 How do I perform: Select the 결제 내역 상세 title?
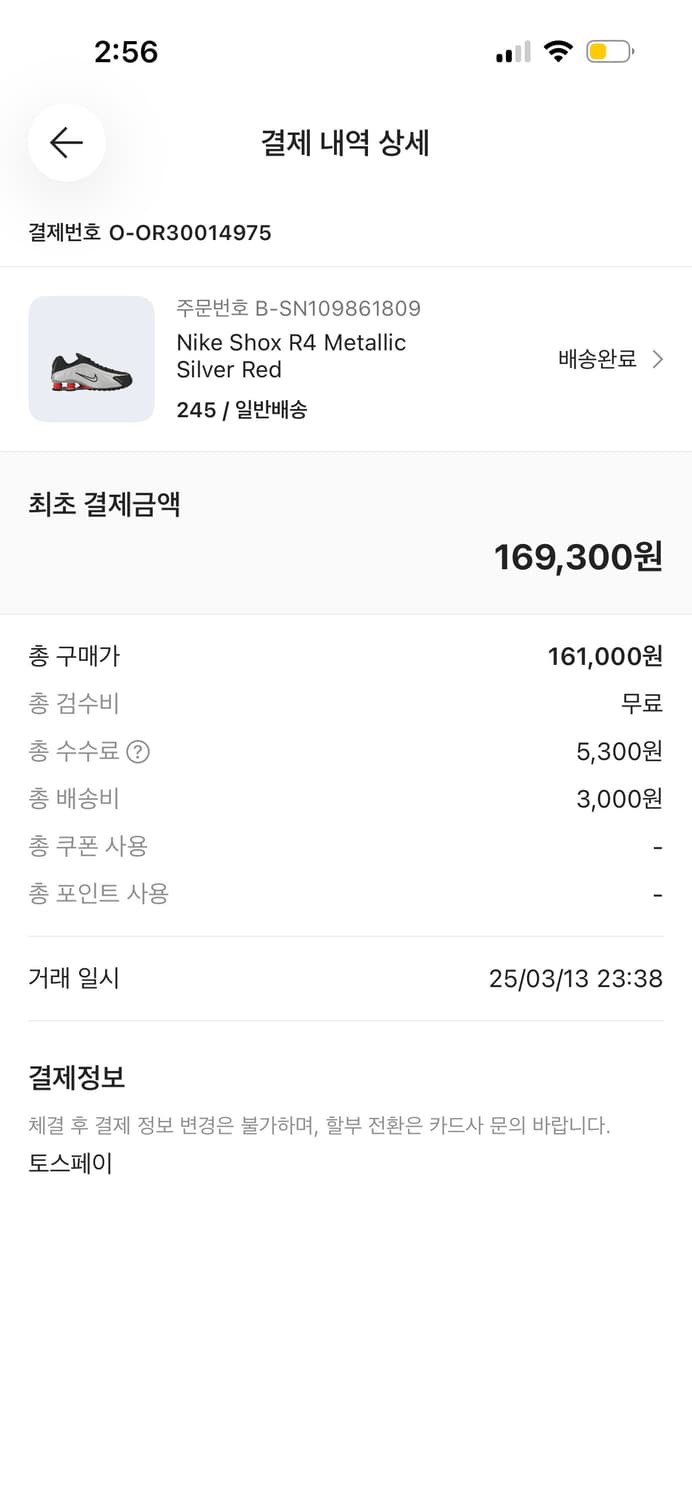pyautogui.click(x=345, y=143)
